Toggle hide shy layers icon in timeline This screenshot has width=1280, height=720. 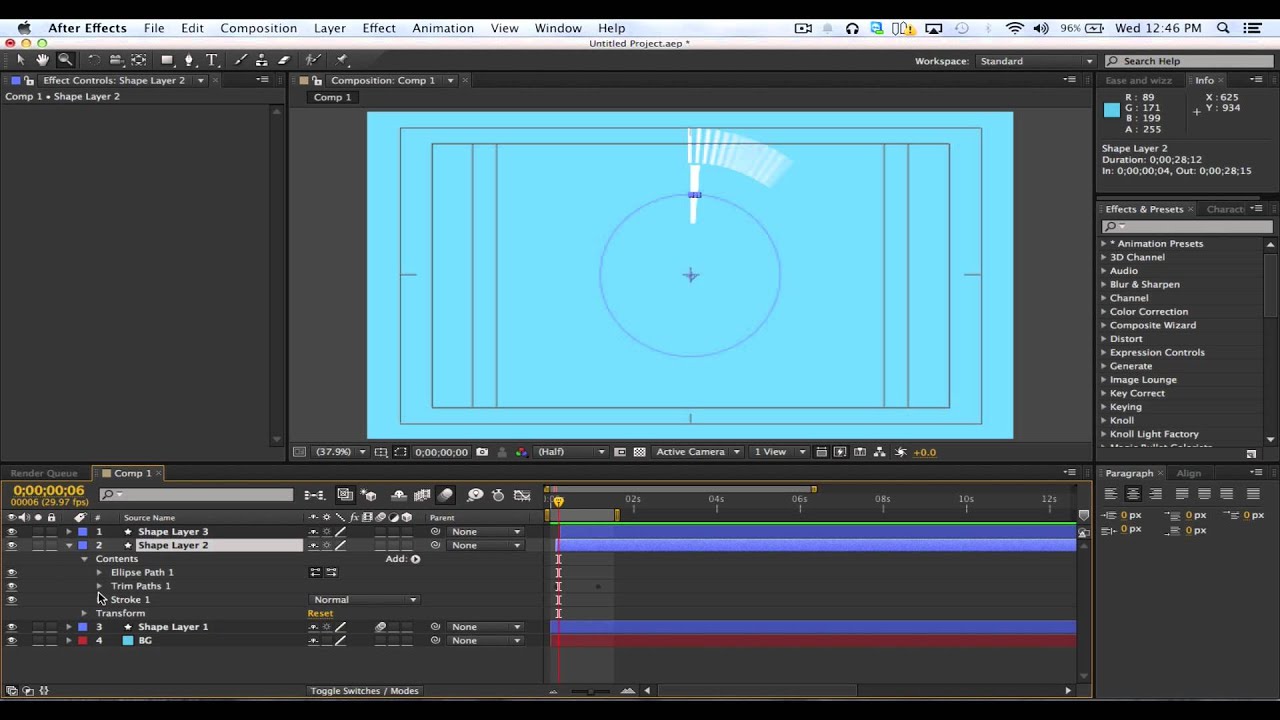pos(399,495)
